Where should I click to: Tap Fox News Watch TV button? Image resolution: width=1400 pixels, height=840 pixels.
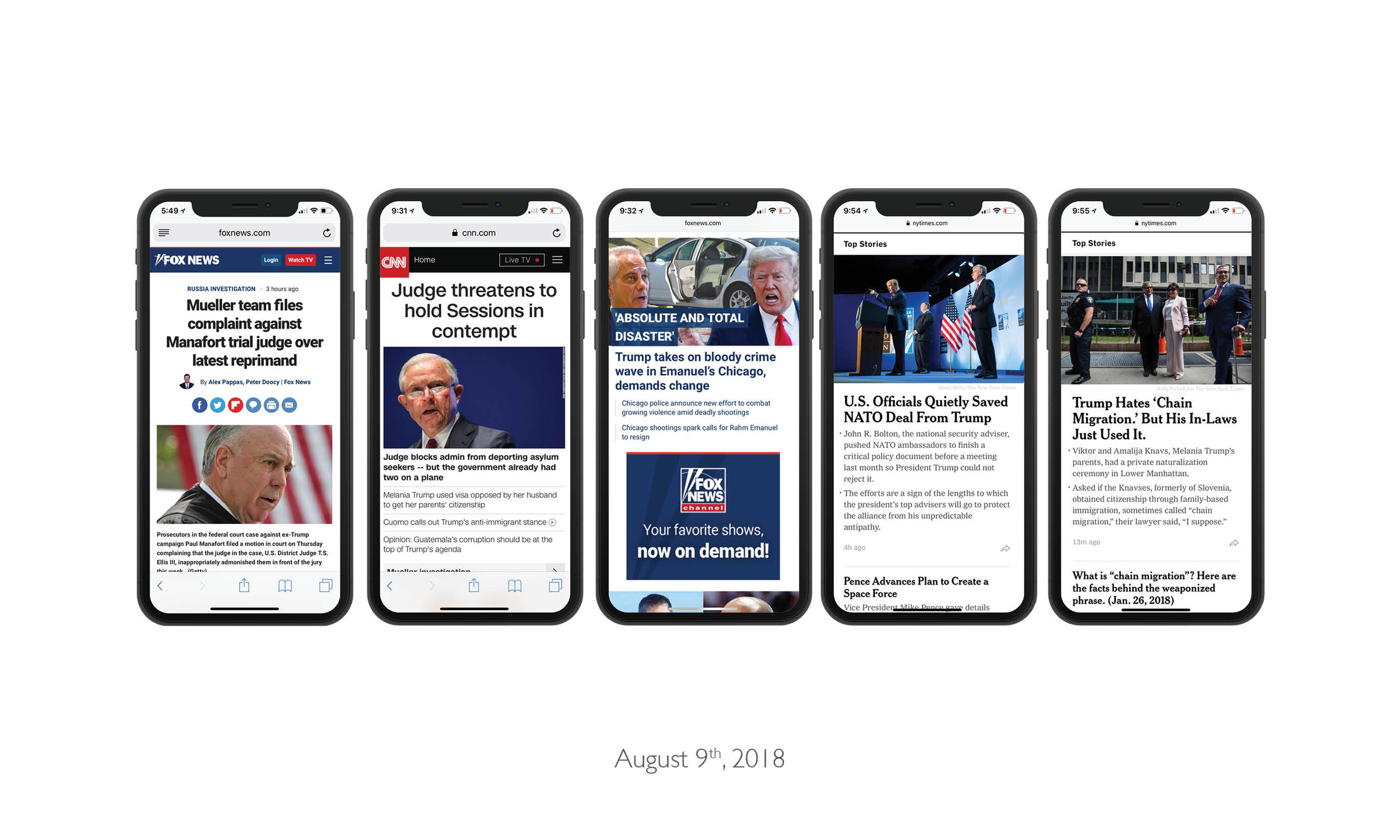point(302,260)
